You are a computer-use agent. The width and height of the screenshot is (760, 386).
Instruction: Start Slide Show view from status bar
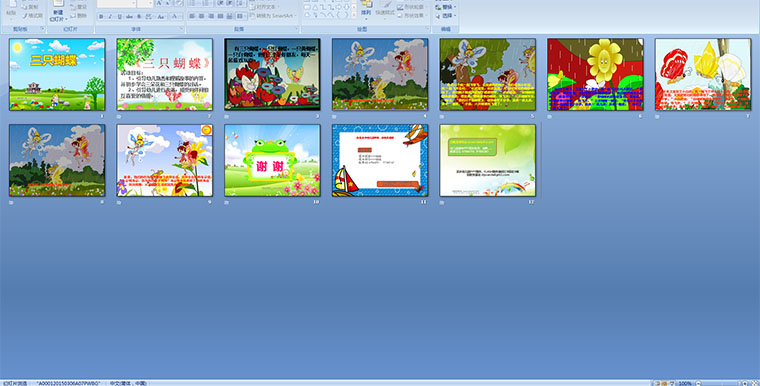(x=672, y=383)
